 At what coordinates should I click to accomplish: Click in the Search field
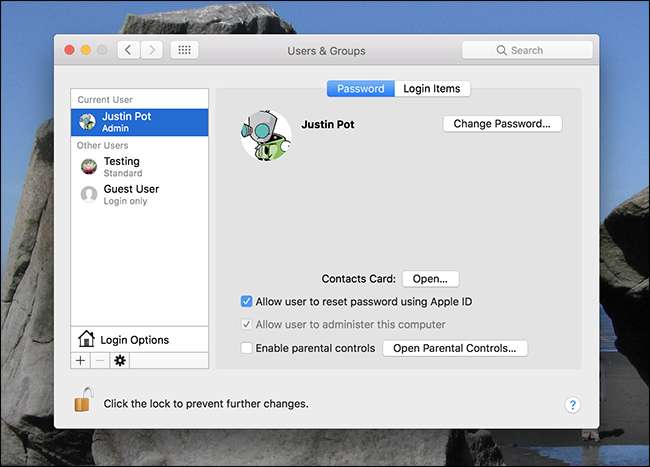[x=527, y=50]
